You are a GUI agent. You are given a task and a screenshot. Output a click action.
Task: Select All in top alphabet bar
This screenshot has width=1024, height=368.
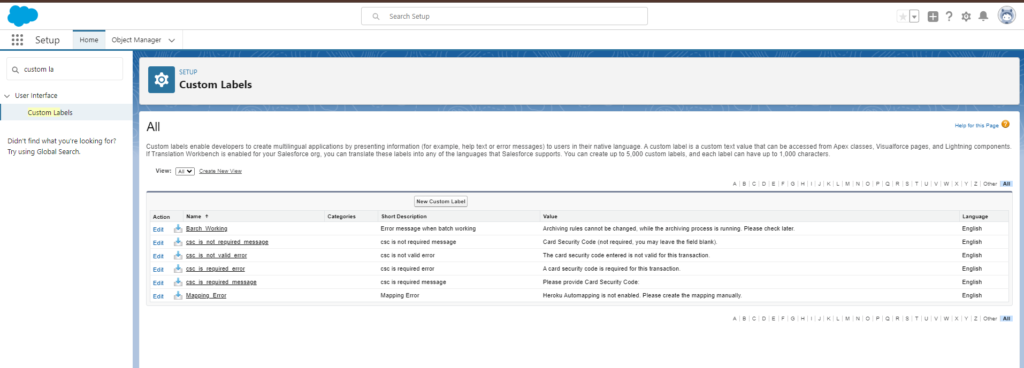(1006, 184)
